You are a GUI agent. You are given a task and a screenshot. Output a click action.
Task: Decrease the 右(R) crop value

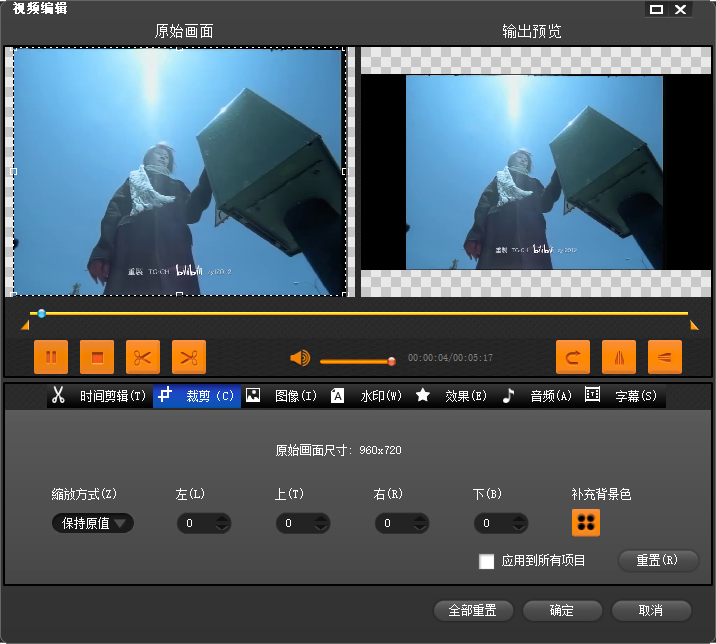(421, 528)
